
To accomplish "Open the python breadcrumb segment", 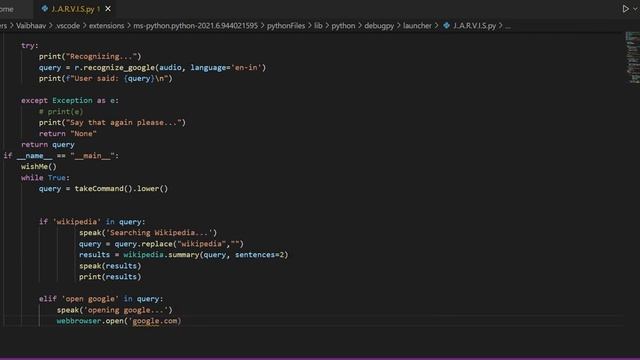I will point(343,26).
